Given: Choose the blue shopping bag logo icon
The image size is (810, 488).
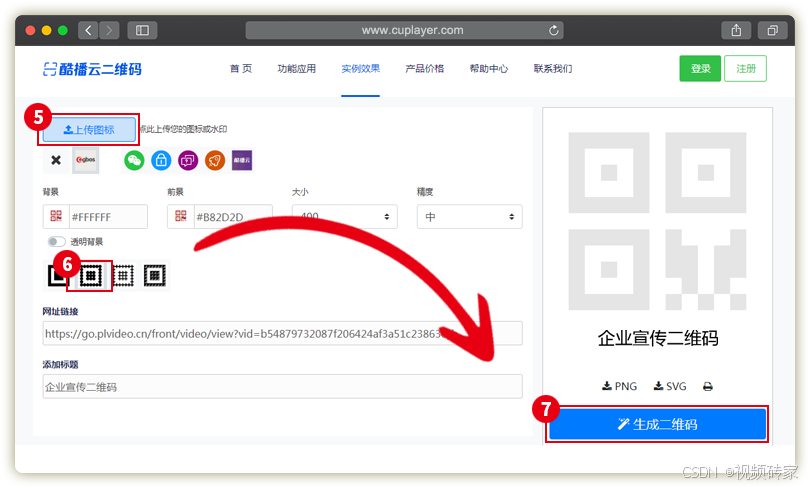Looking at the screenshot, I should [x=161, y=161].
